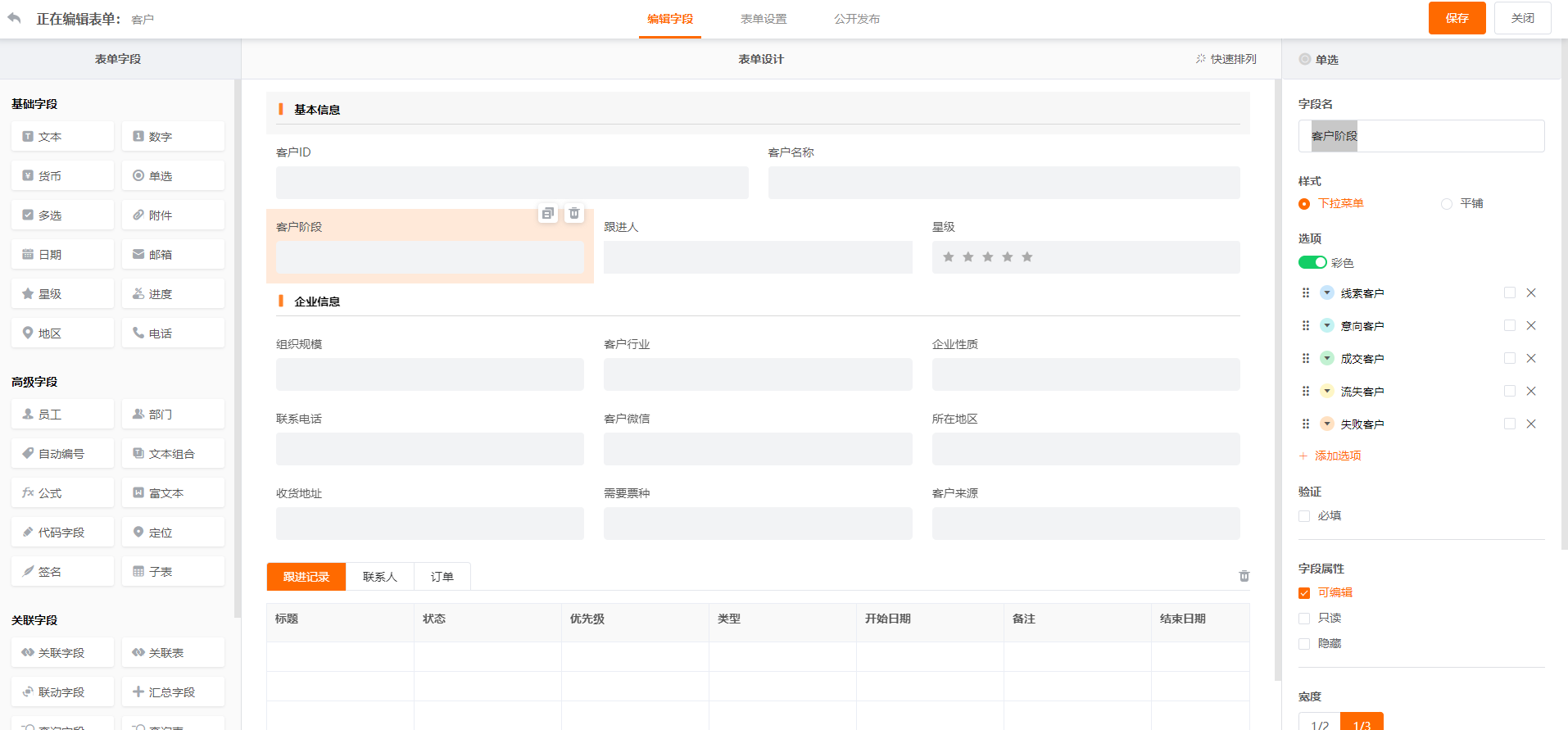Add a 汇总字段 summary field

click(173, 691)
